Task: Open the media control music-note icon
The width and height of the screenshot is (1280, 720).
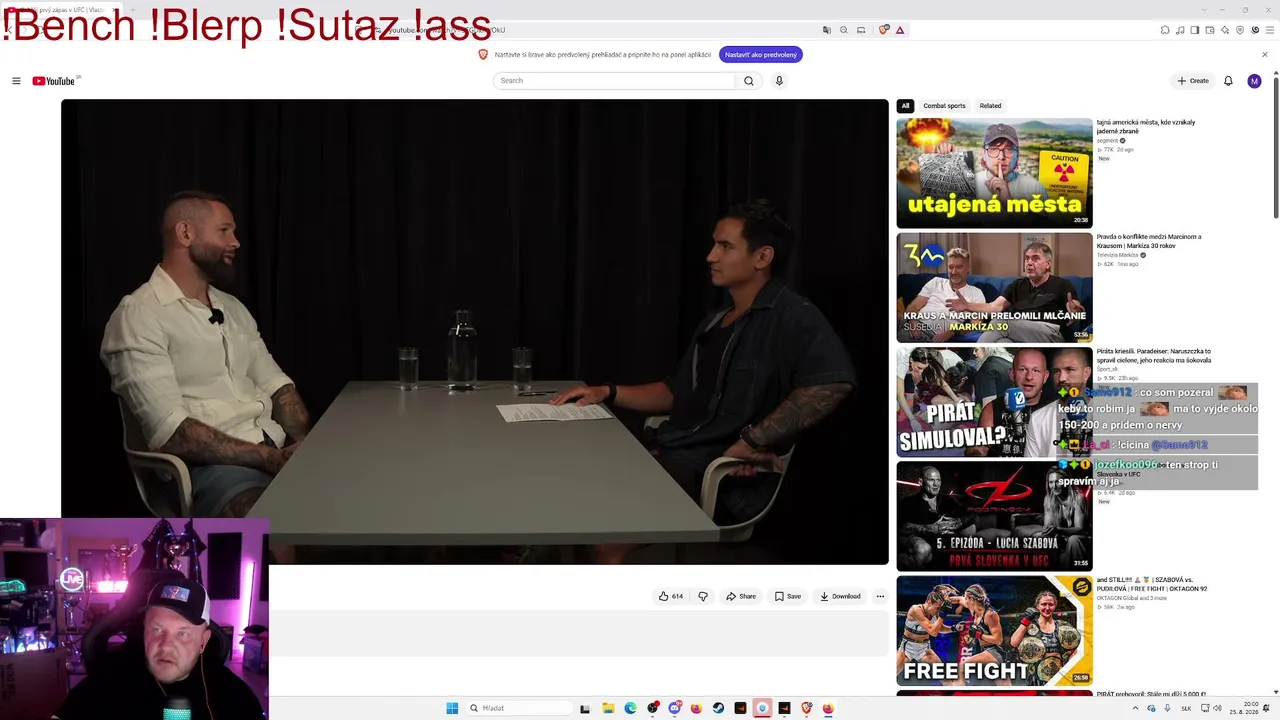Action: pyautogui.click(x=1180, y=30)
